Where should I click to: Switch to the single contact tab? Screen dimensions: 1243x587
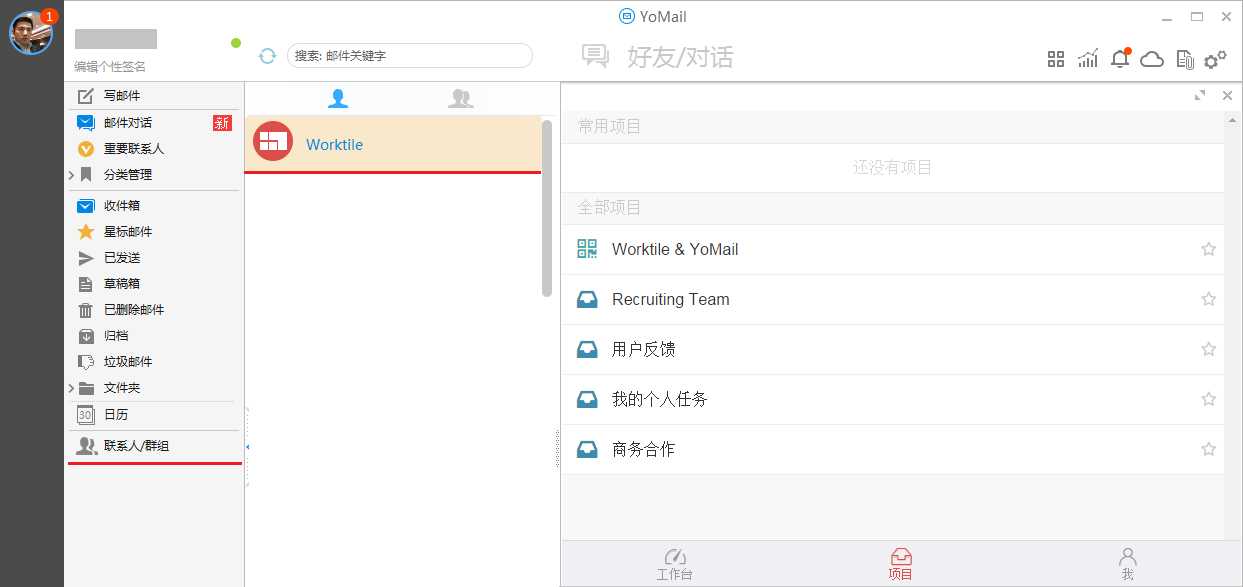click(338, 98)
